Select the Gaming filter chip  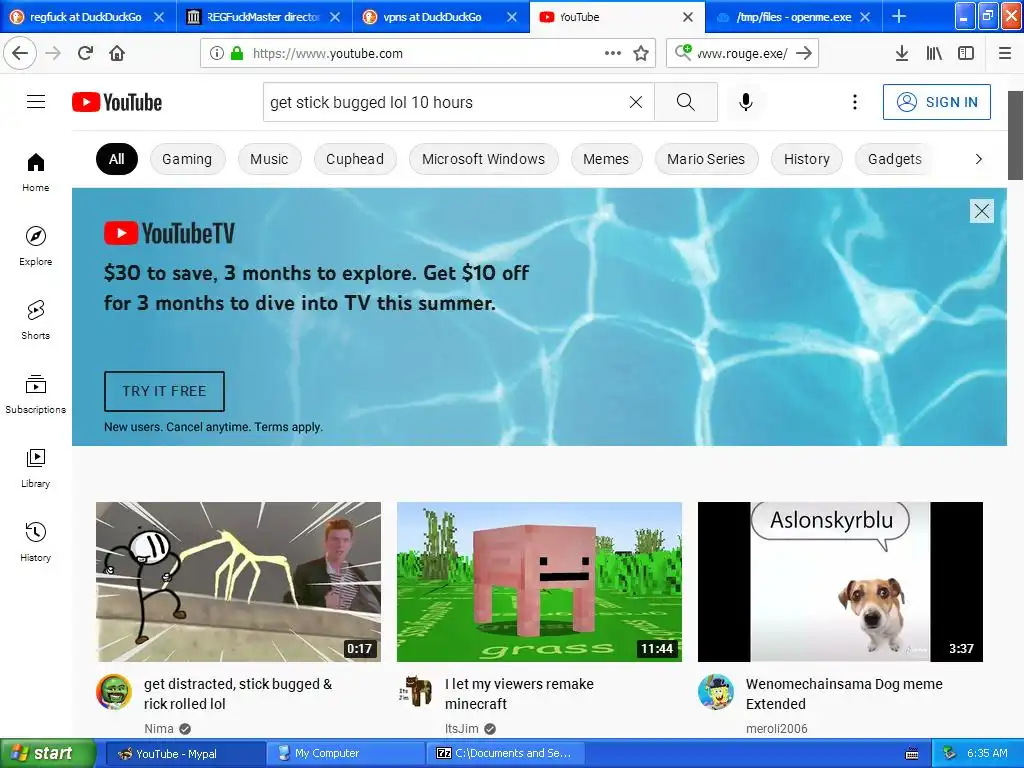[187, 159]
